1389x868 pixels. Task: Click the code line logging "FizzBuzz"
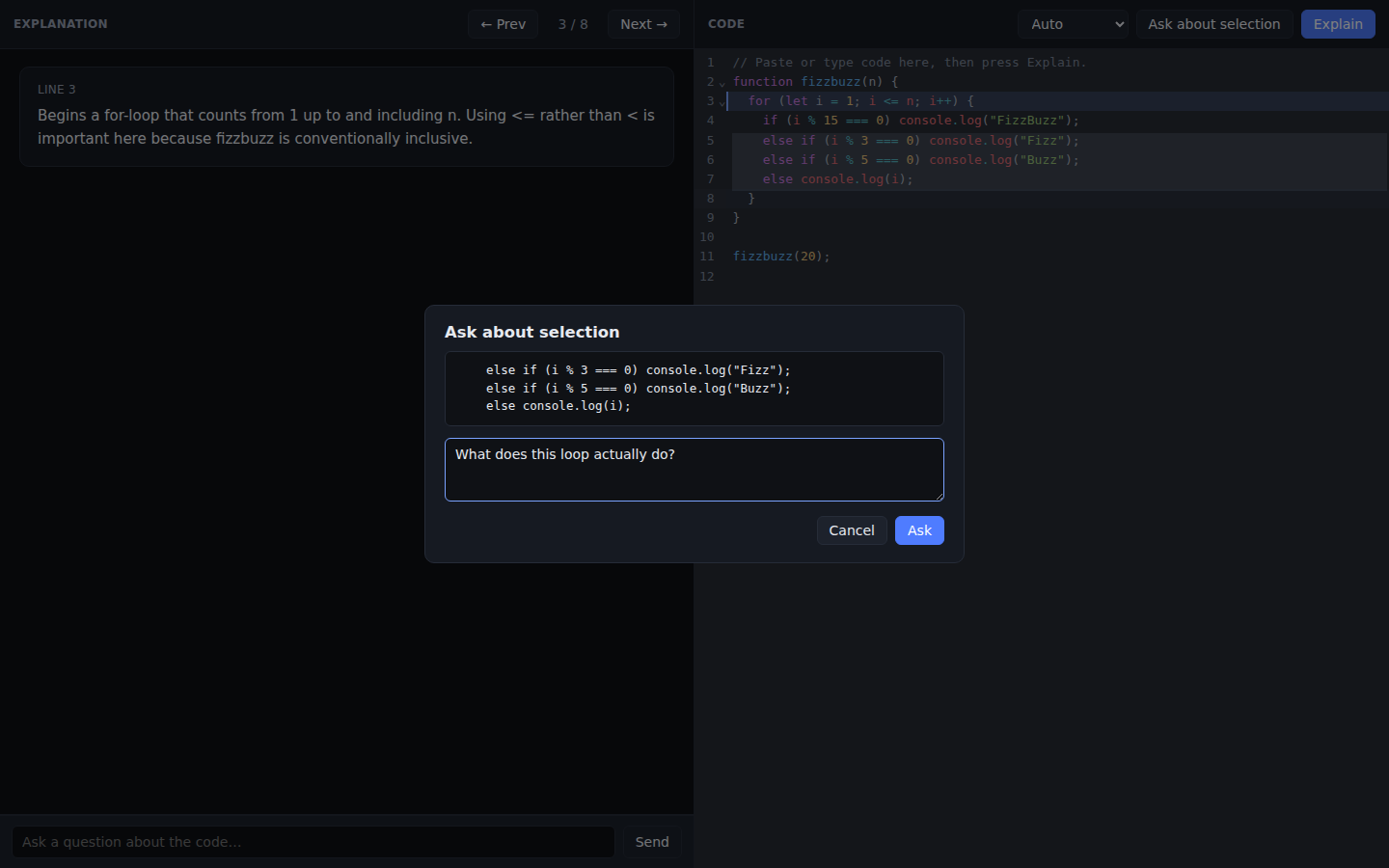click(921, 121)
